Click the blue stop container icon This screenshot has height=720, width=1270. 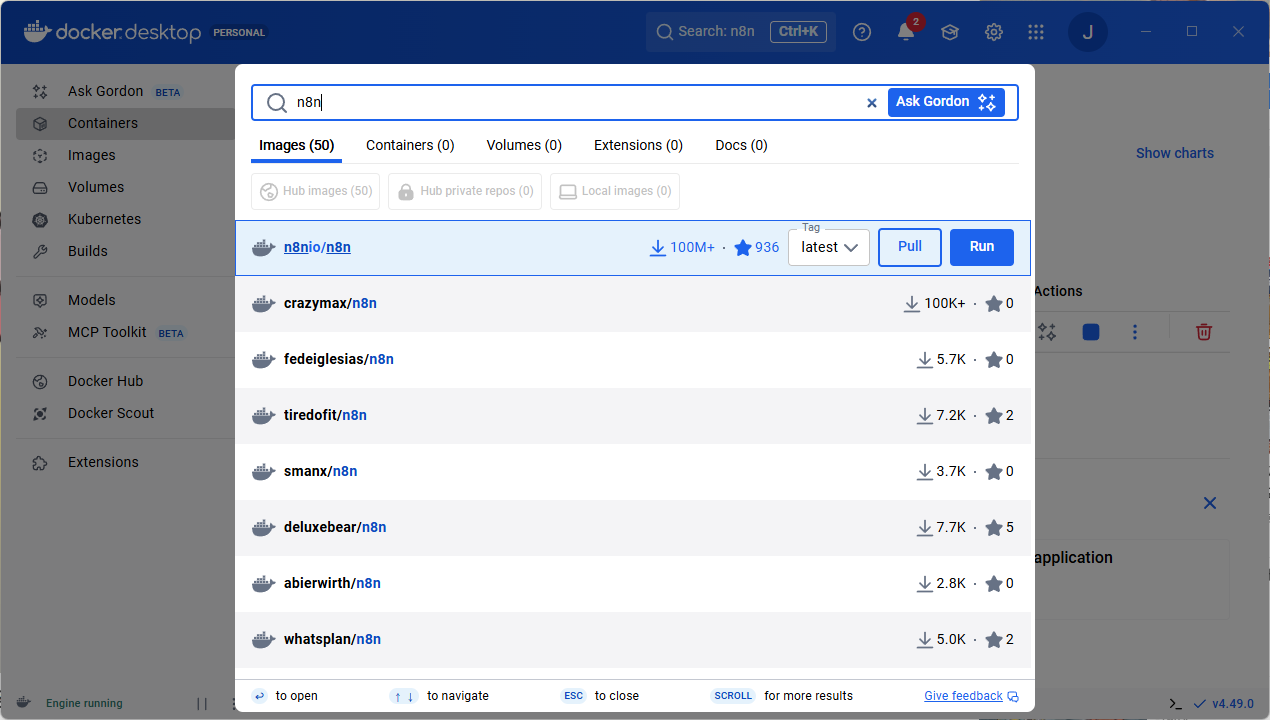[x=1091, y=332]
